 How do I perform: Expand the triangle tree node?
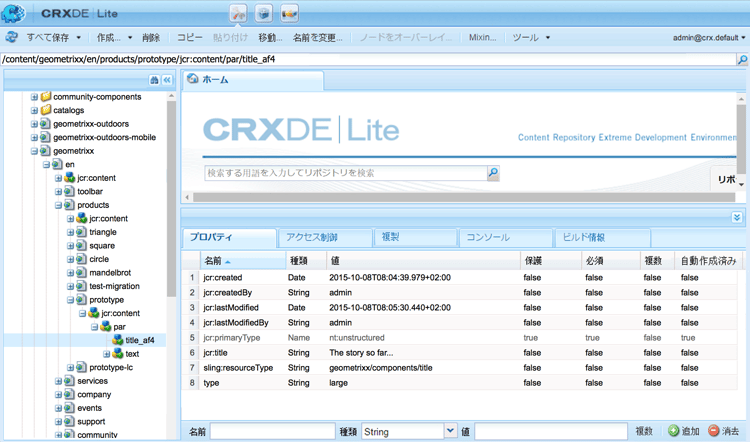click(x=70, y=232)
